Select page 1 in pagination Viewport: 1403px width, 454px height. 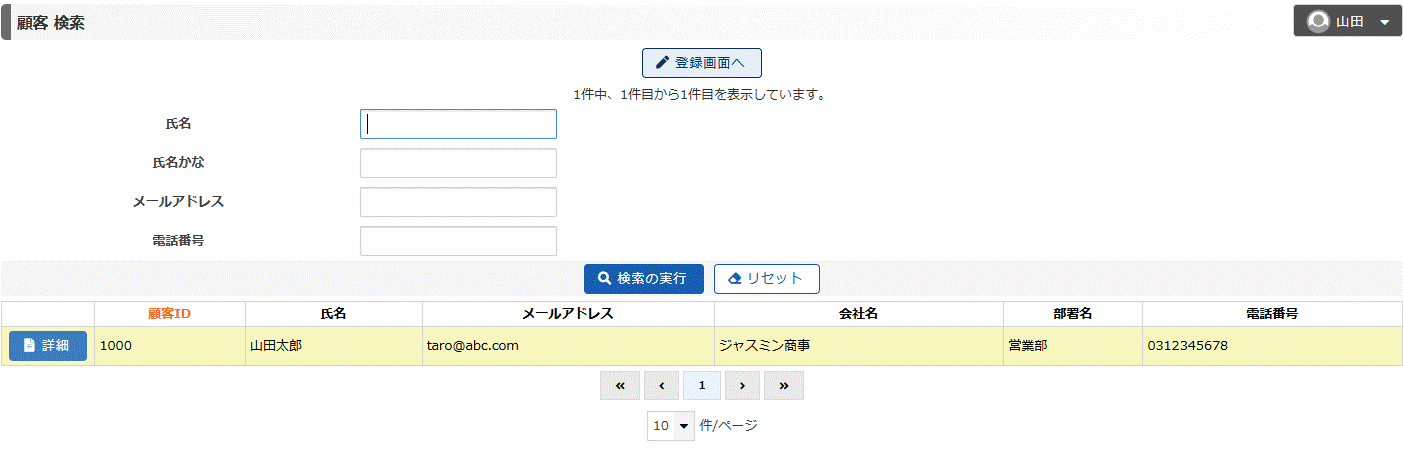point(702,385)
